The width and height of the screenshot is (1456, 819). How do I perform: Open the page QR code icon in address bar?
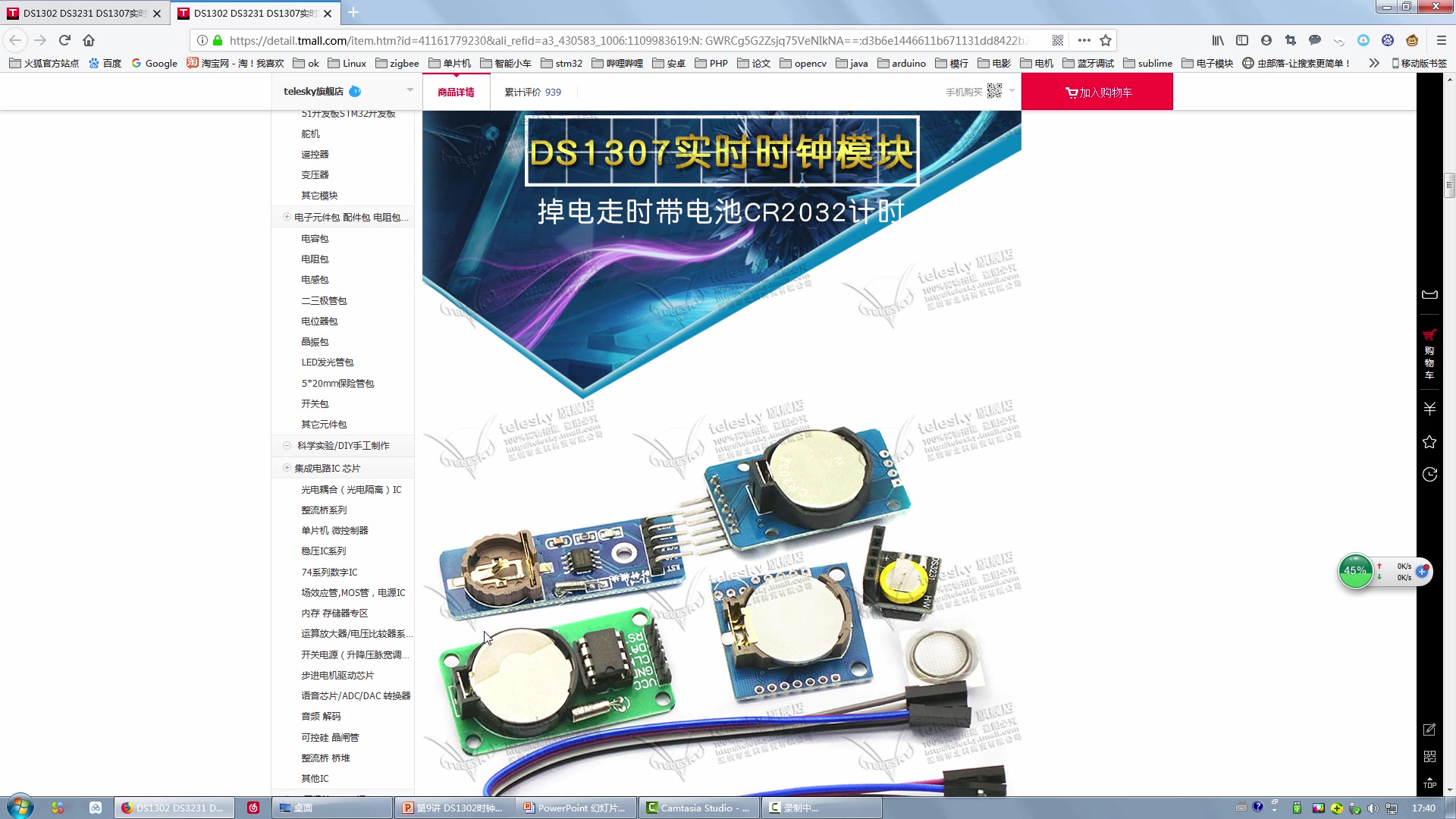coord(1058,40)
